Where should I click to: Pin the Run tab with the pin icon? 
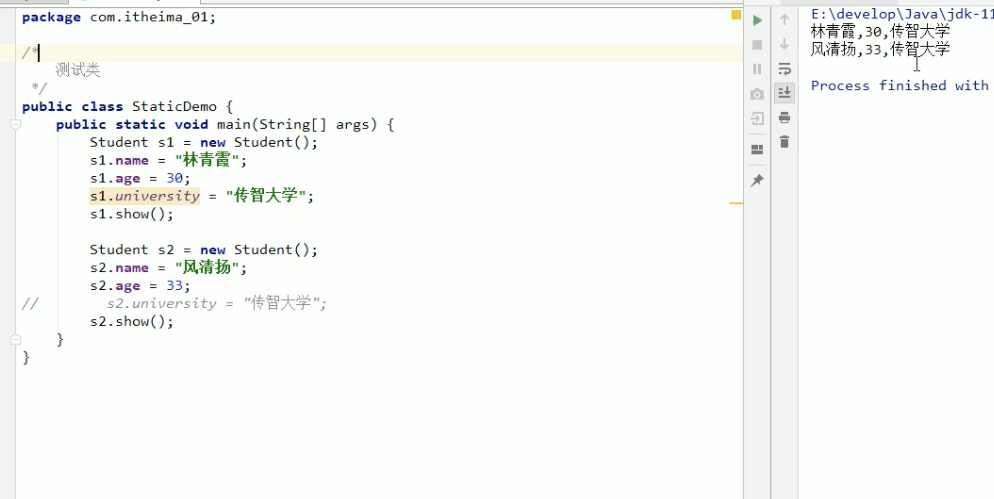tap(757, 181)
